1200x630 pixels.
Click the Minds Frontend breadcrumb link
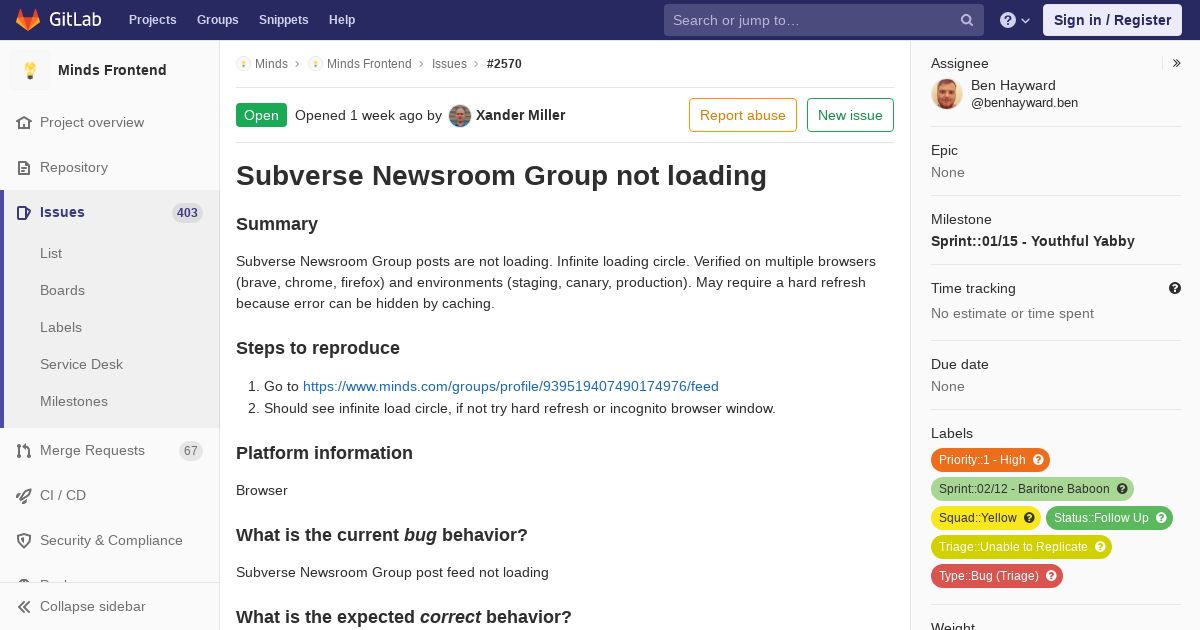369,64
